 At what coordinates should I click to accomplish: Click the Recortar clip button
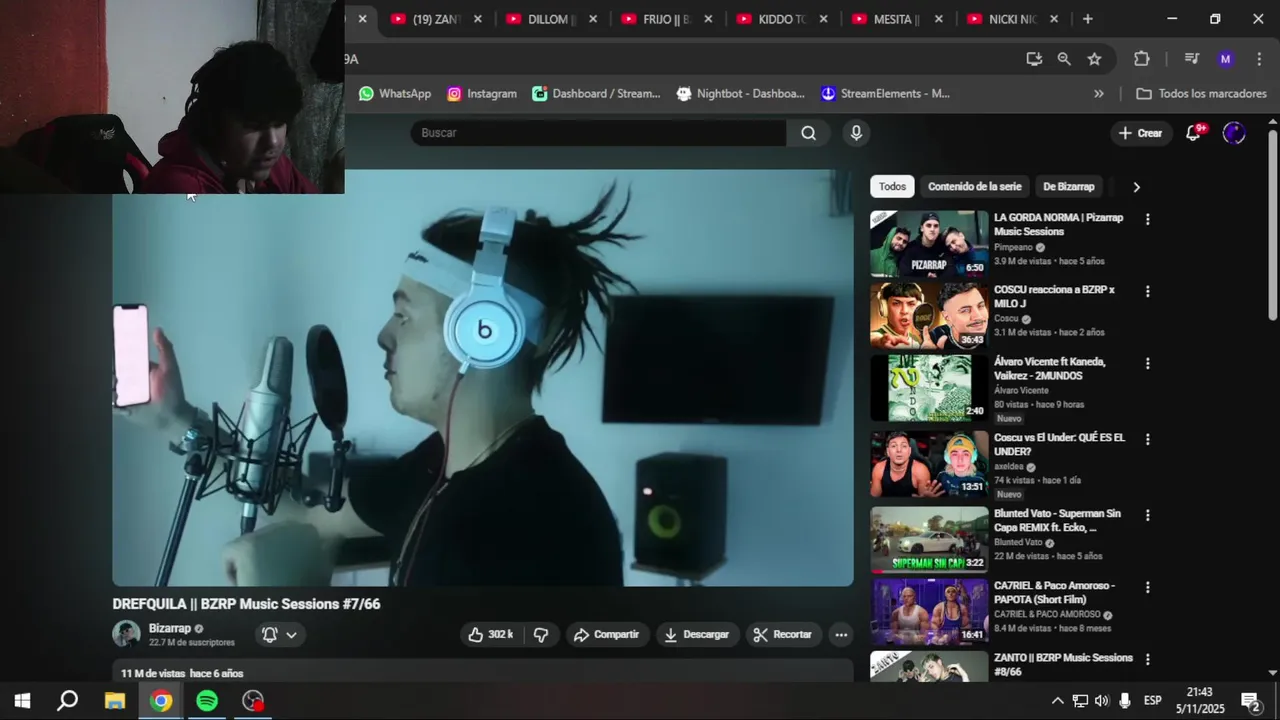pos(782,634)
